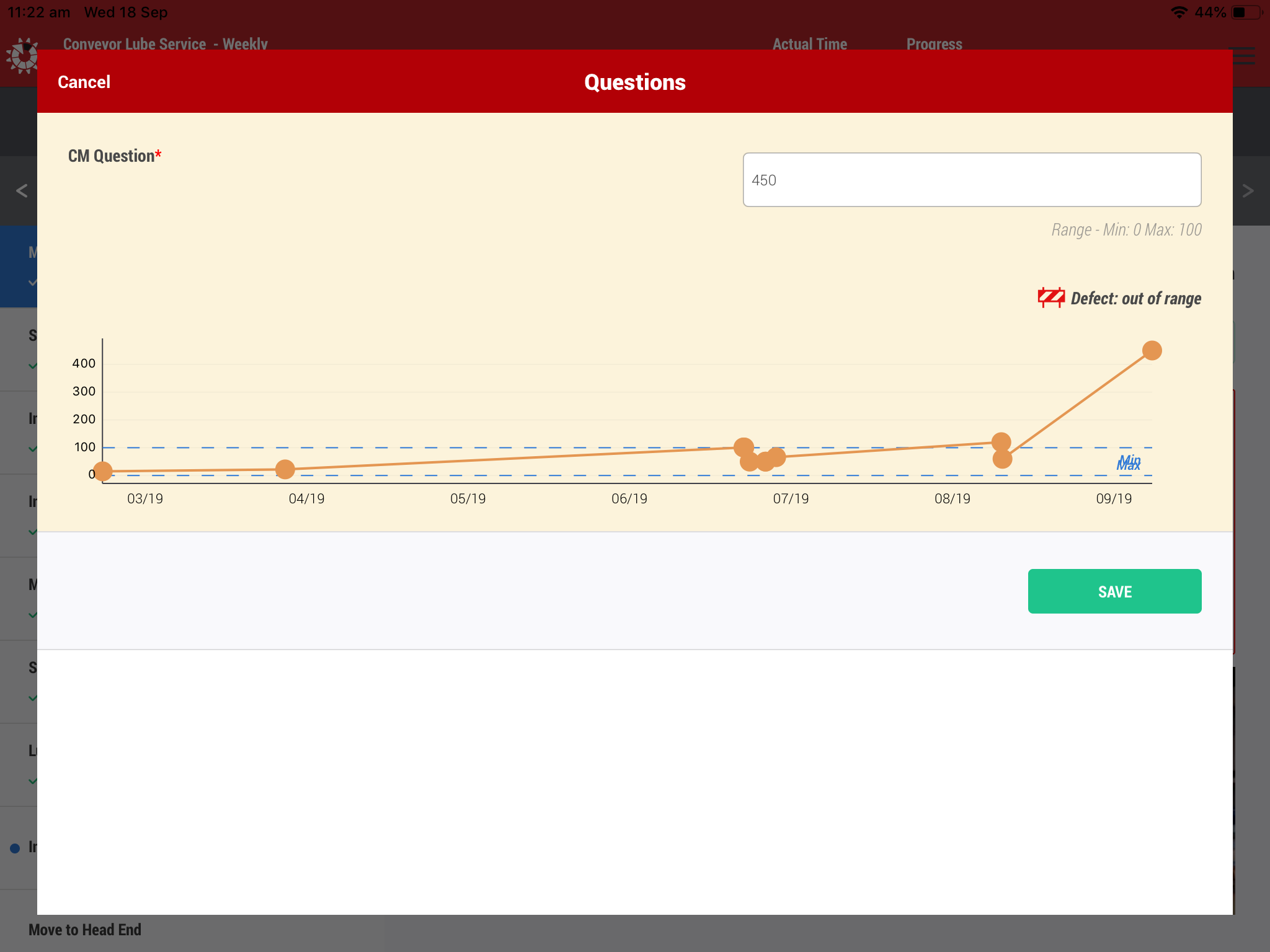Select the highest data point near 450
The image size is (1270, 952).
(1152, 351)
